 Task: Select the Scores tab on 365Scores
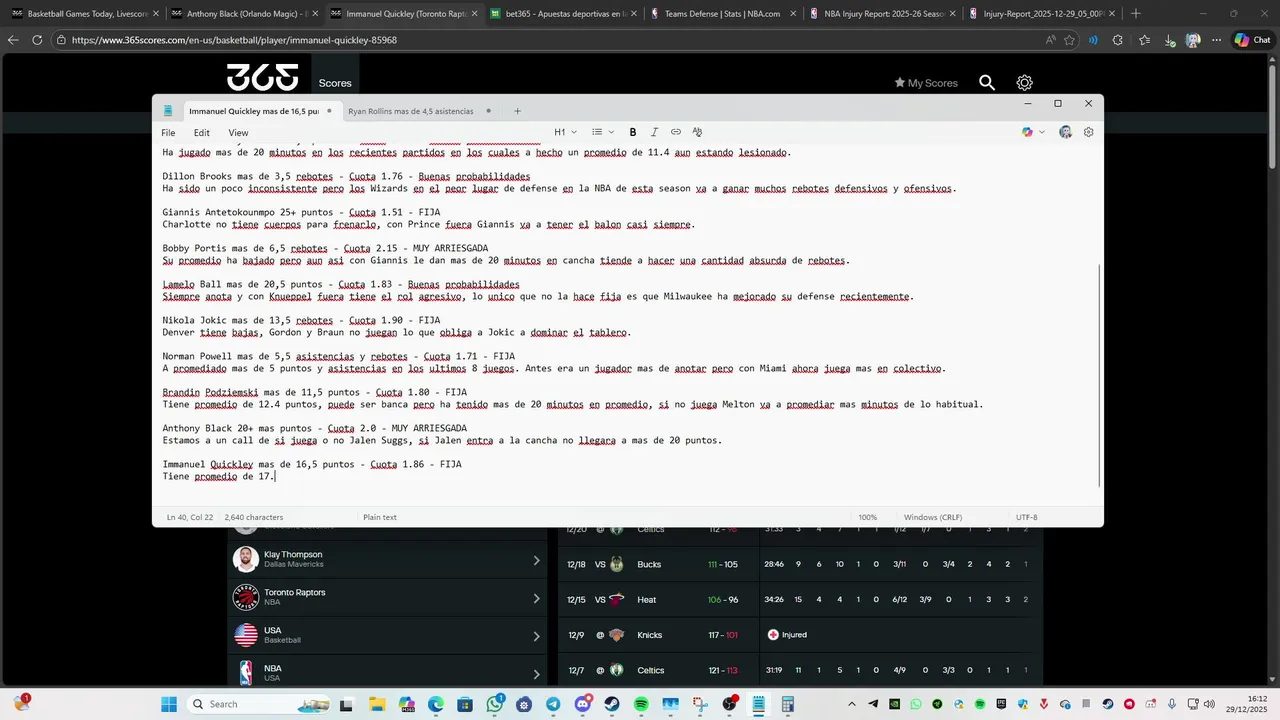335,83
